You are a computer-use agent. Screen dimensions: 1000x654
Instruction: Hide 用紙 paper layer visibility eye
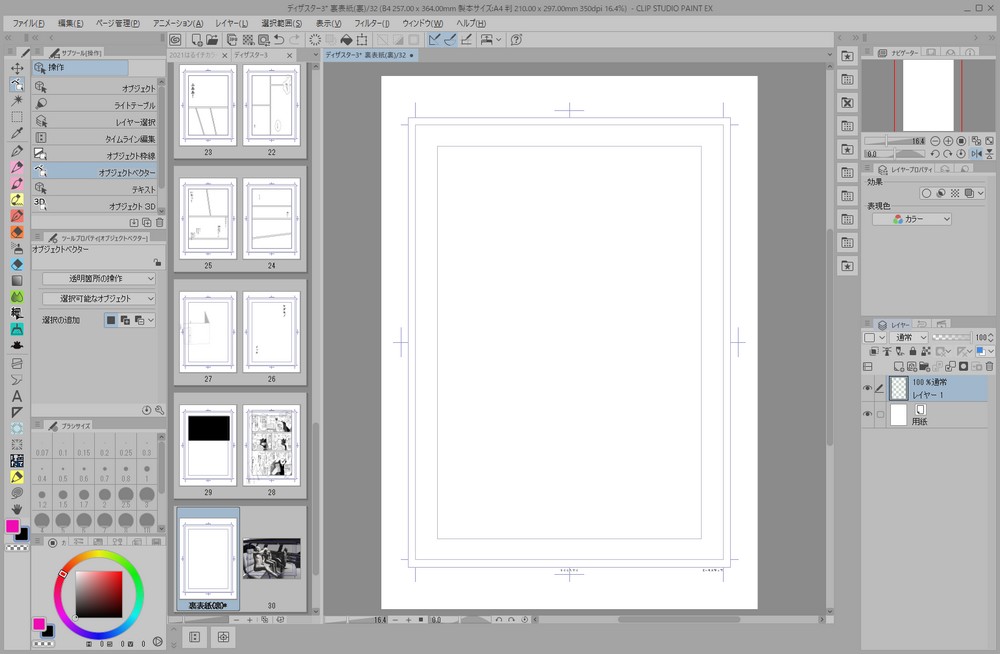coord(867,414)
